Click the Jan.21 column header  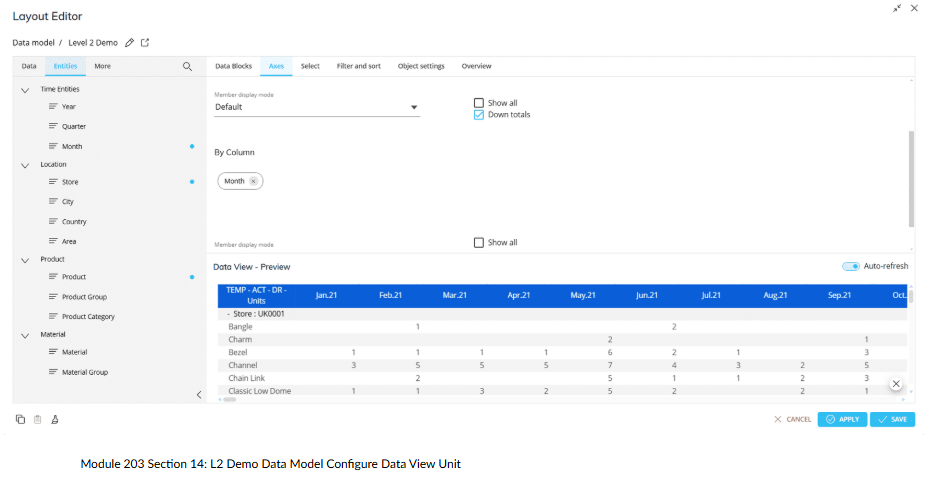click(326, 295)
